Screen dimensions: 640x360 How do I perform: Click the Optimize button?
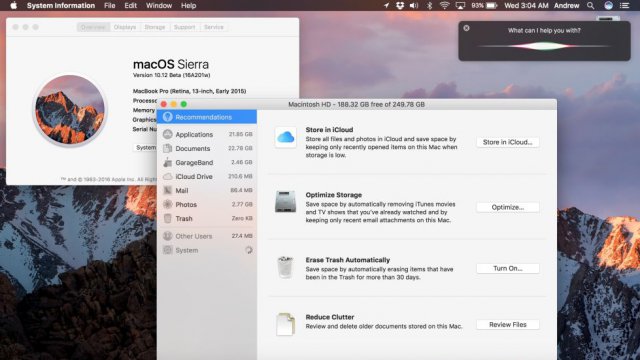click(x=508, y=207)
